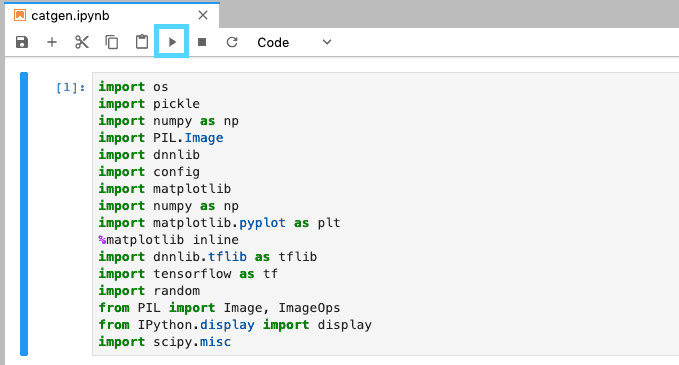The image size is (679, 365).
Task: Click the line 'from PIL import Image, ImageOps'
Action: (x=220, y=308)
